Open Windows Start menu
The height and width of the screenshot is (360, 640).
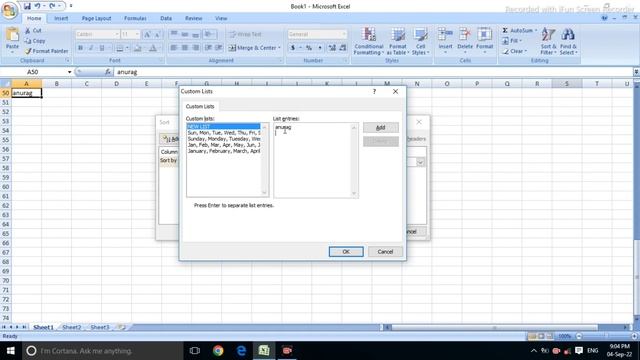(x=11, y=351)
